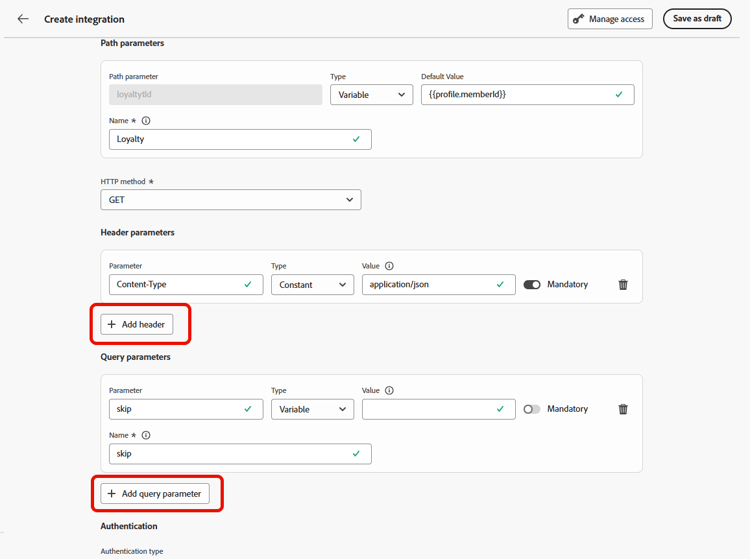Viewport: 750px width, 559px height.
Task: Delete the skip query parameter with trash icon
Action: (x=623, y=409)
